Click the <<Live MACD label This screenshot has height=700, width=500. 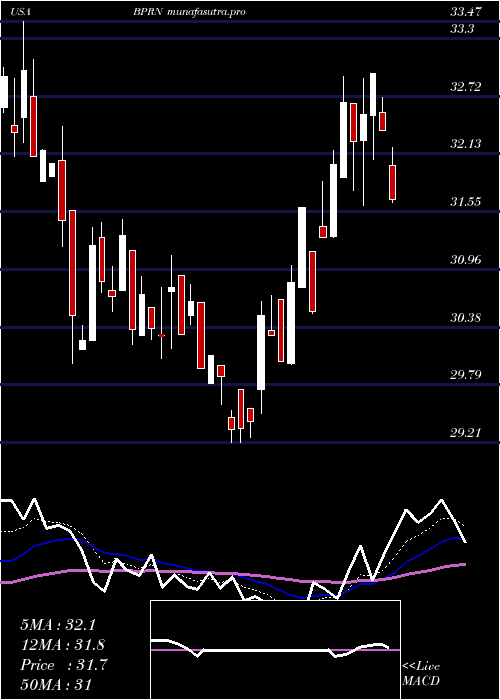pyautogui.click(x=421, y=673)
